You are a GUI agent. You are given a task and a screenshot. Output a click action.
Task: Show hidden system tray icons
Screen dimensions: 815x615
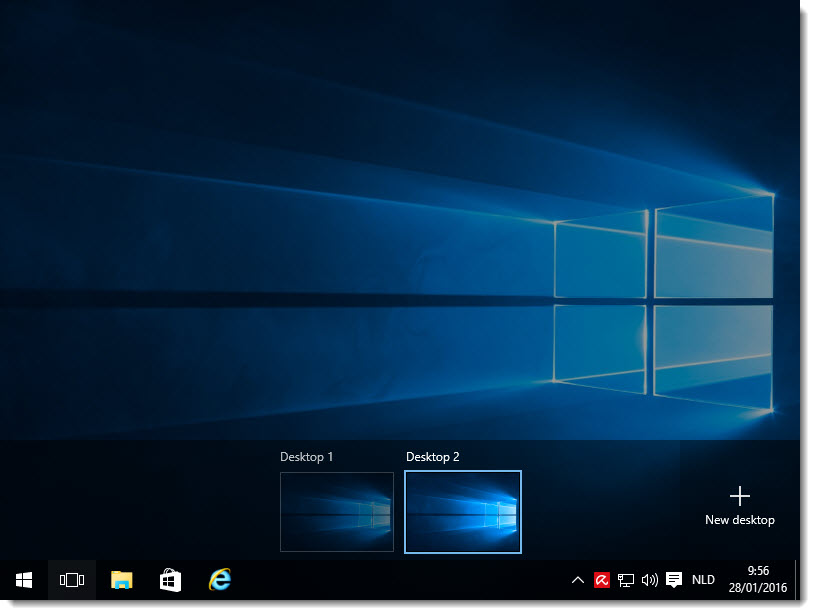(x=577, y=580)
